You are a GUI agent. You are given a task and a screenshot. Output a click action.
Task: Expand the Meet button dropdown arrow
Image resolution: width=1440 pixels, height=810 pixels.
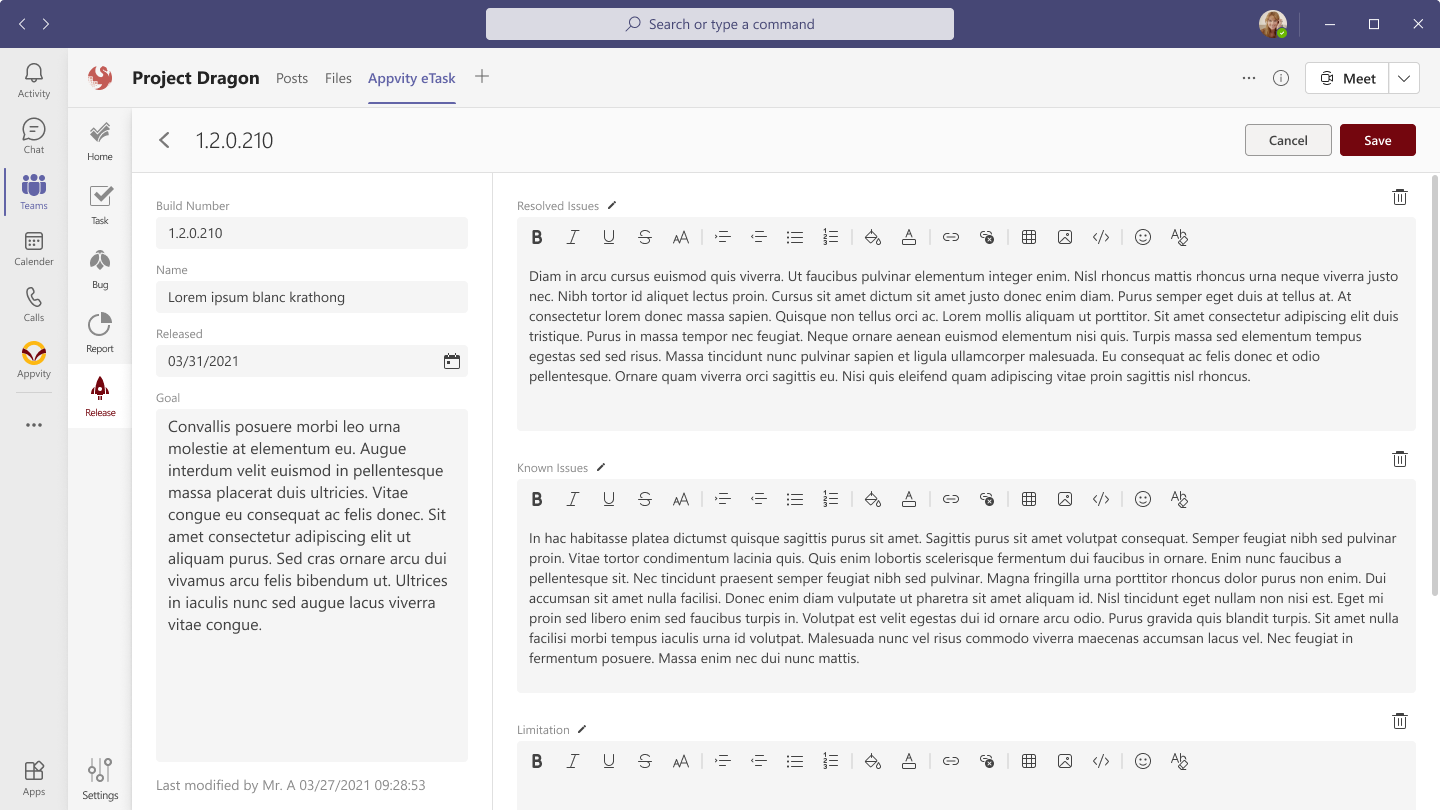pyautogui.click(x=1404, y=77)
